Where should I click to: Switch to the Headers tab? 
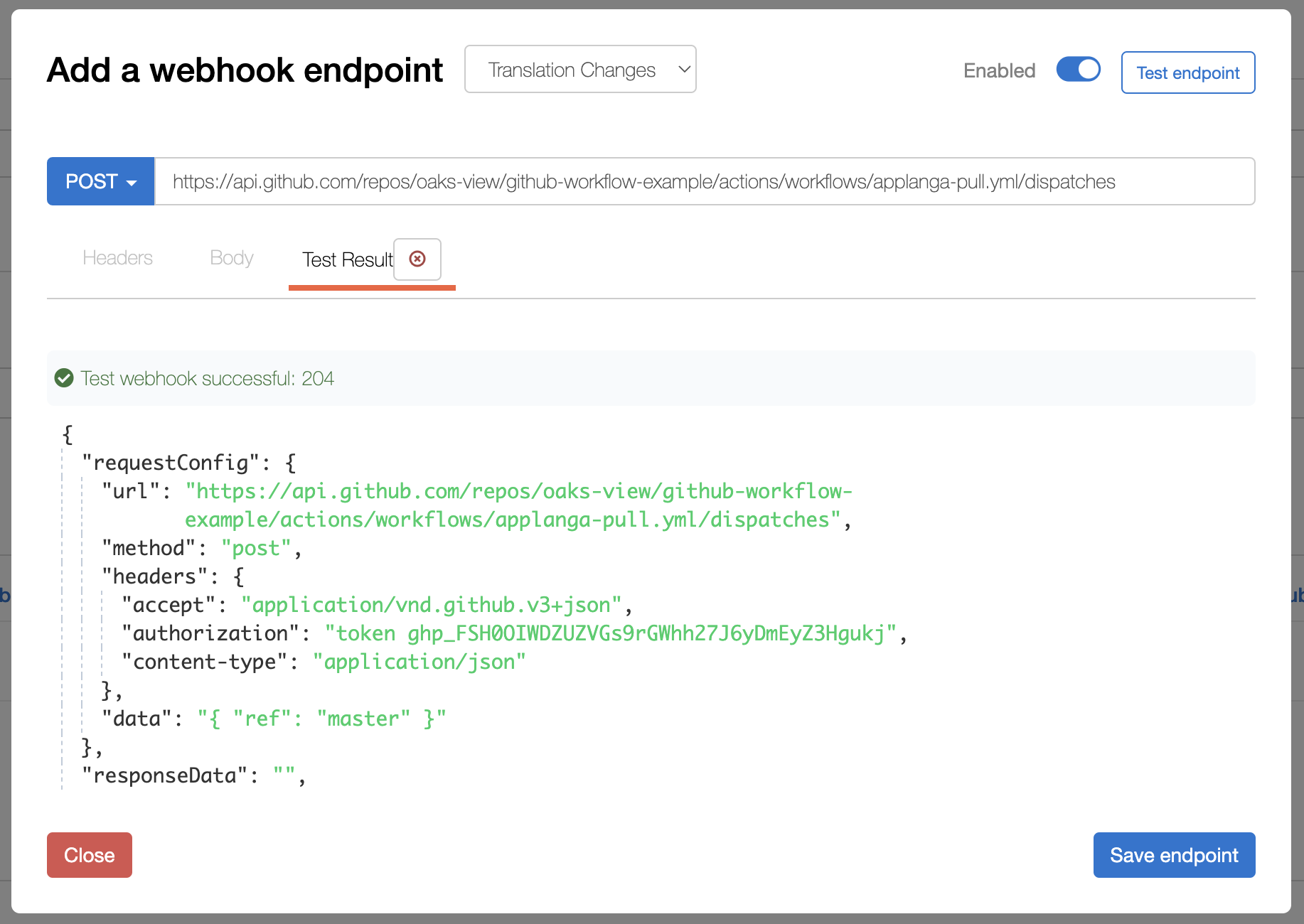[117, 258]
